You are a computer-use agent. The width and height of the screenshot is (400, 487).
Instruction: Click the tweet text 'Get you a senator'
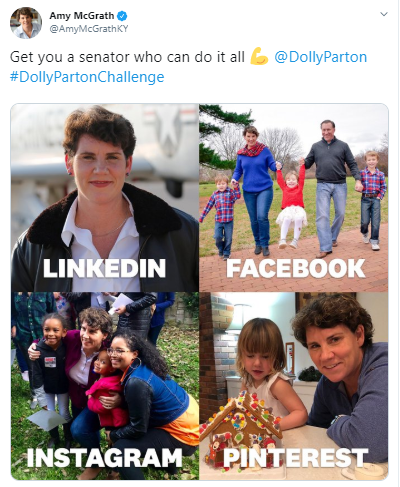coord(57,57)
